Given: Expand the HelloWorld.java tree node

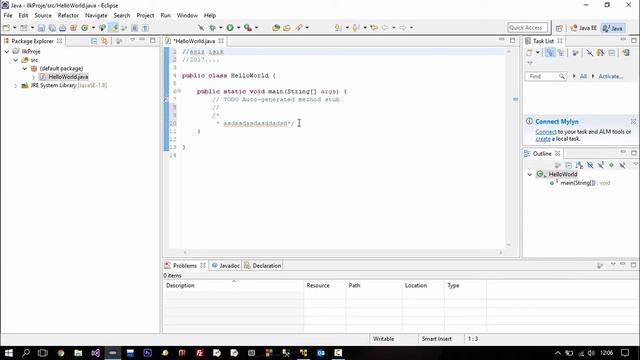Looking at the screenshot, I should pos(33,77).
